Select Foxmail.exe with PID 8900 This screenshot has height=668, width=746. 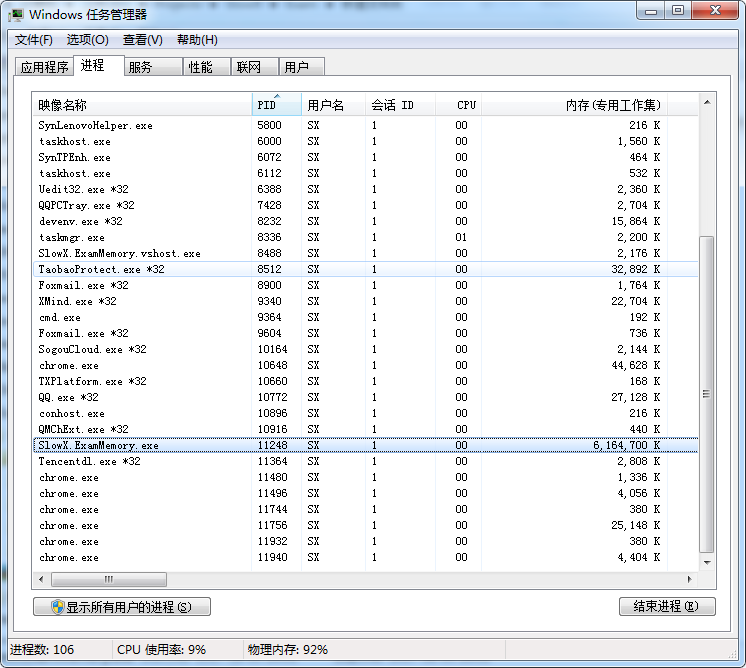click(x=365, y=285)
